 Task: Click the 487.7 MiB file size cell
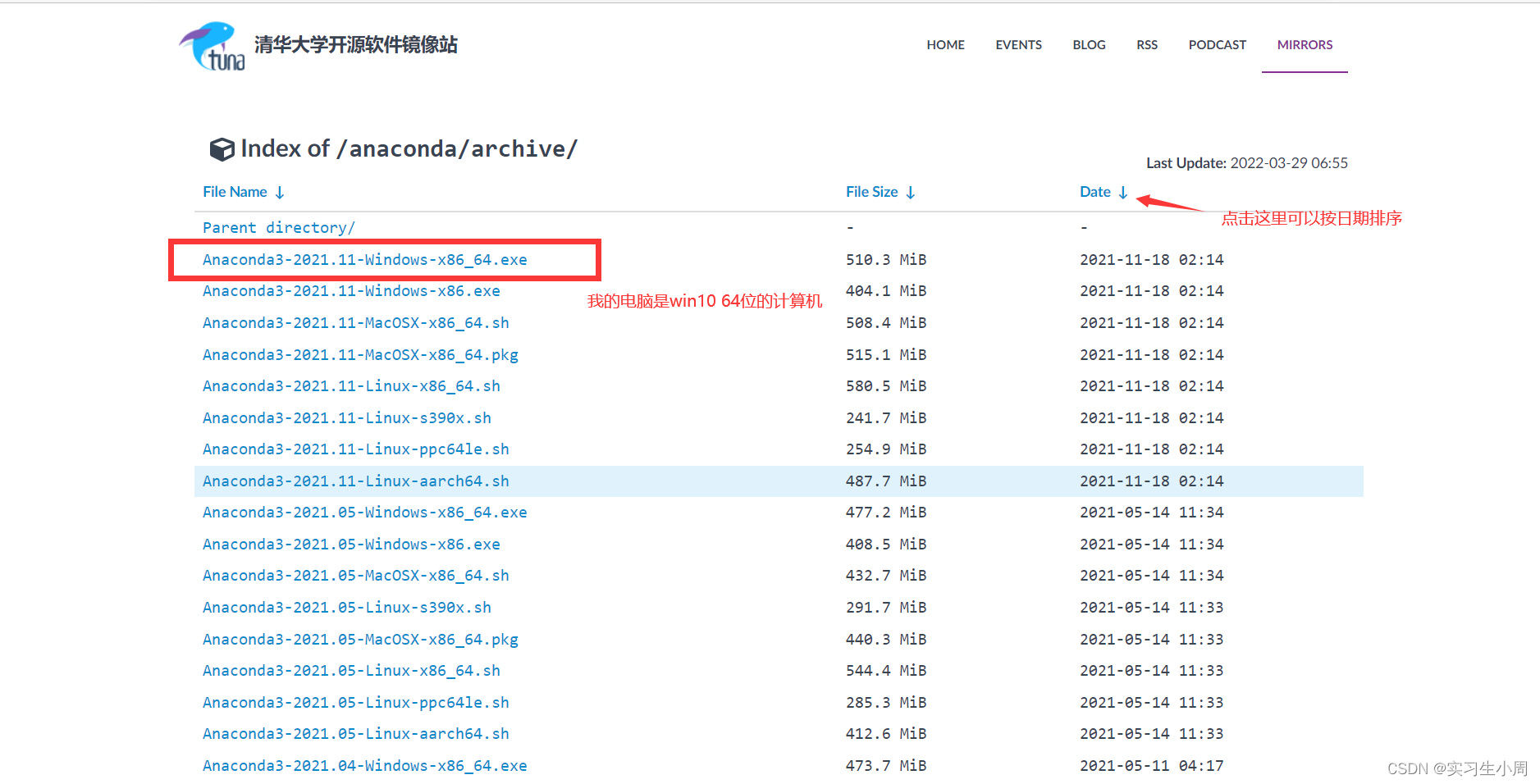point(886,481)
